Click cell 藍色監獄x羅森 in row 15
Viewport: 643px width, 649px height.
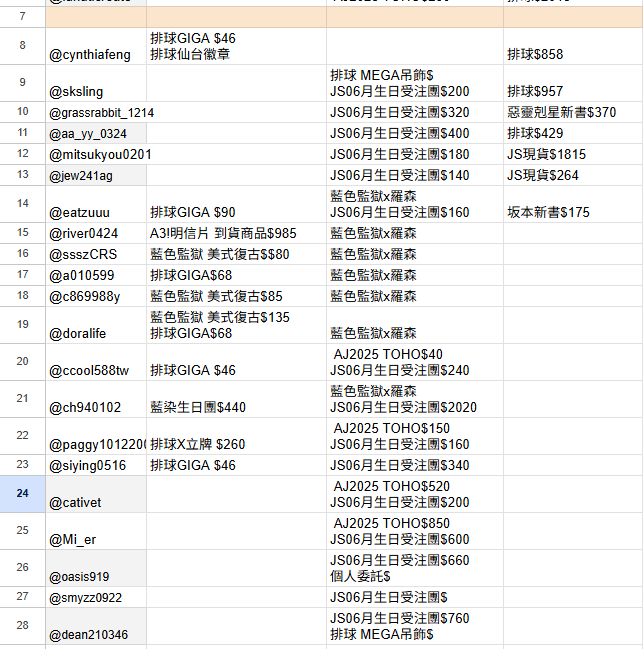(415, 233)
